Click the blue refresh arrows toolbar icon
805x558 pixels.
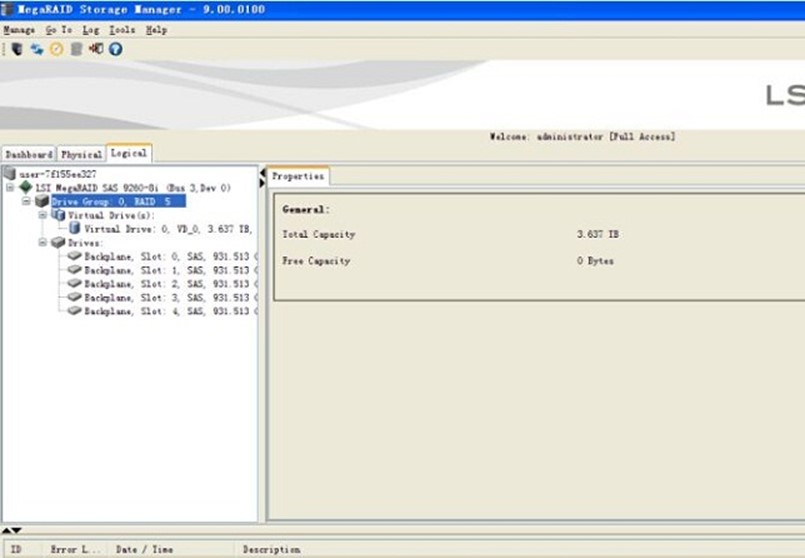pyautogui.click(x=37, y=48)
